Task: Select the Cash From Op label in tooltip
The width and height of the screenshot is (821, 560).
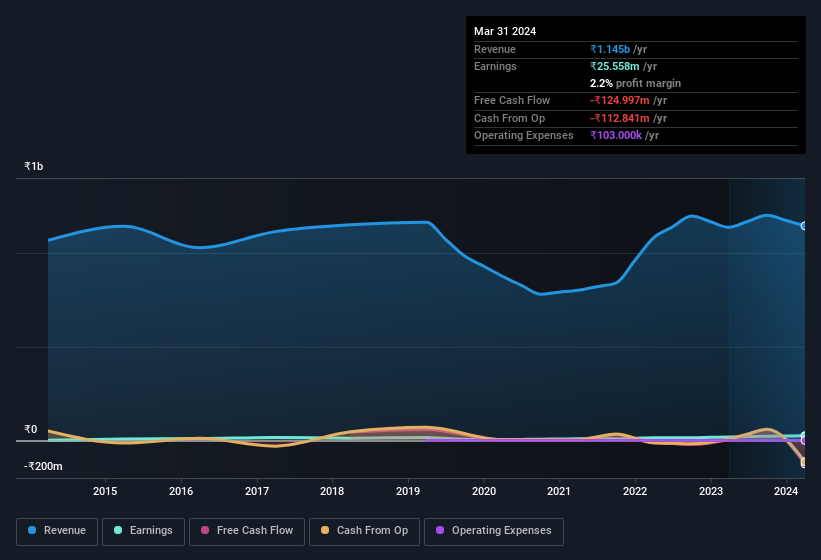Action: (509, 118)
